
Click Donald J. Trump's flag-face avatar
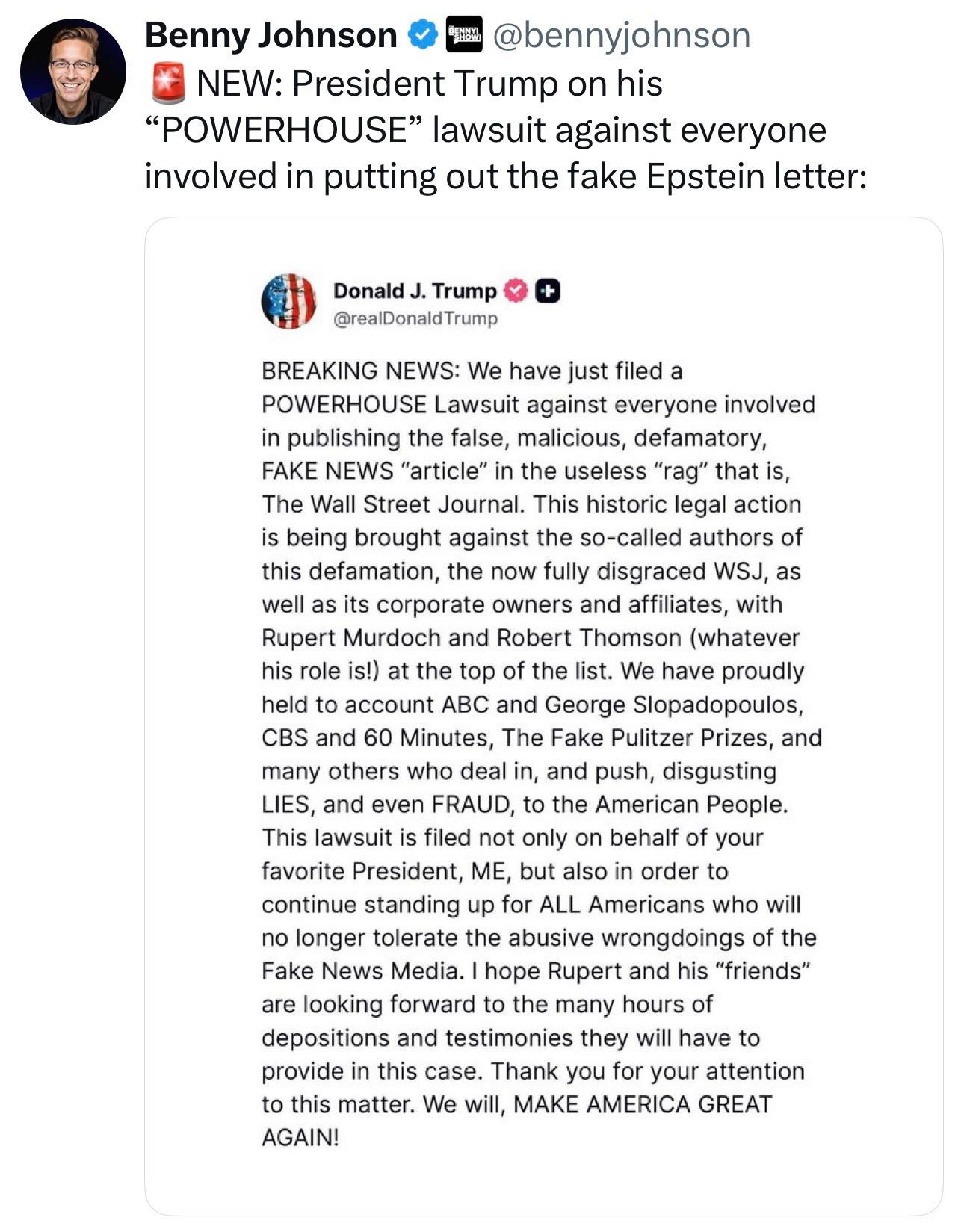point(288,300)
